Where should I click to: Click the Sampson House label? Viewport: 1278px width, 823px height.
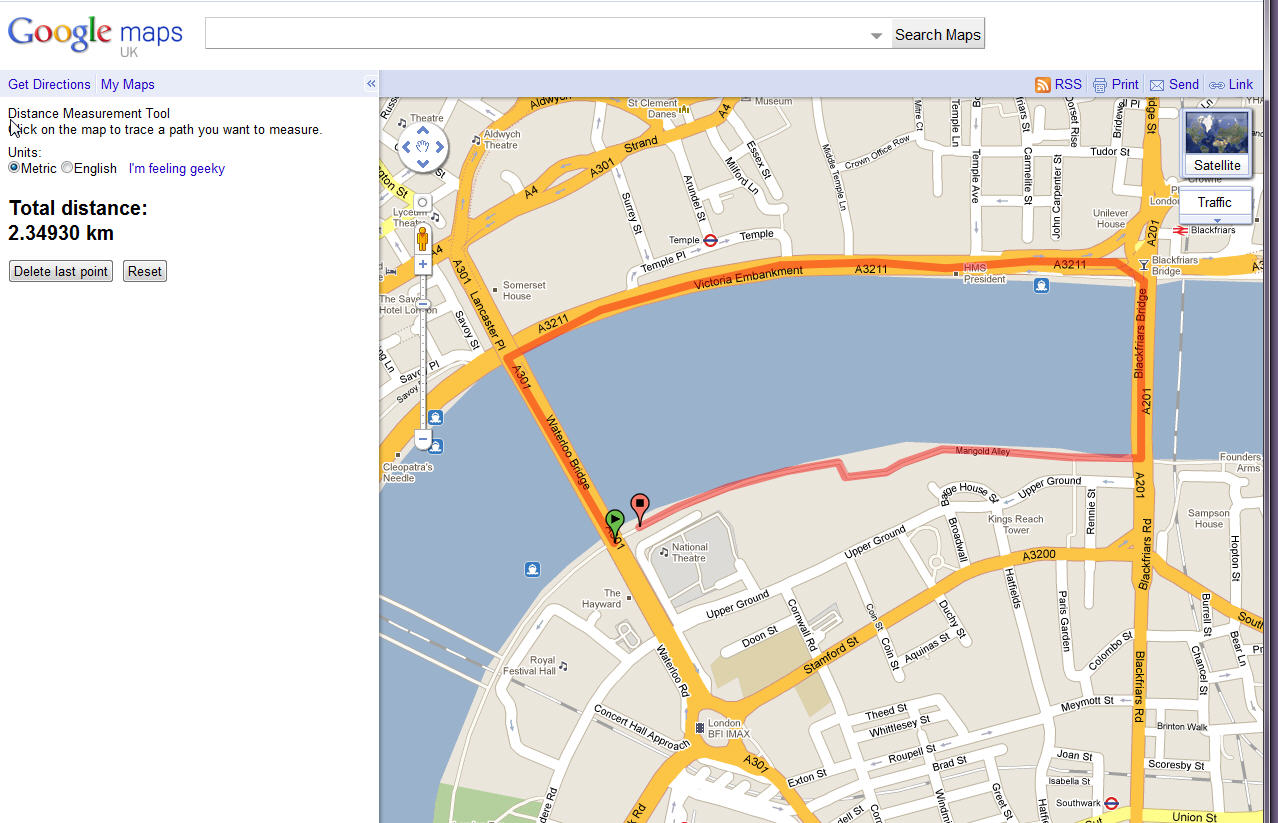pos(1208,518)
